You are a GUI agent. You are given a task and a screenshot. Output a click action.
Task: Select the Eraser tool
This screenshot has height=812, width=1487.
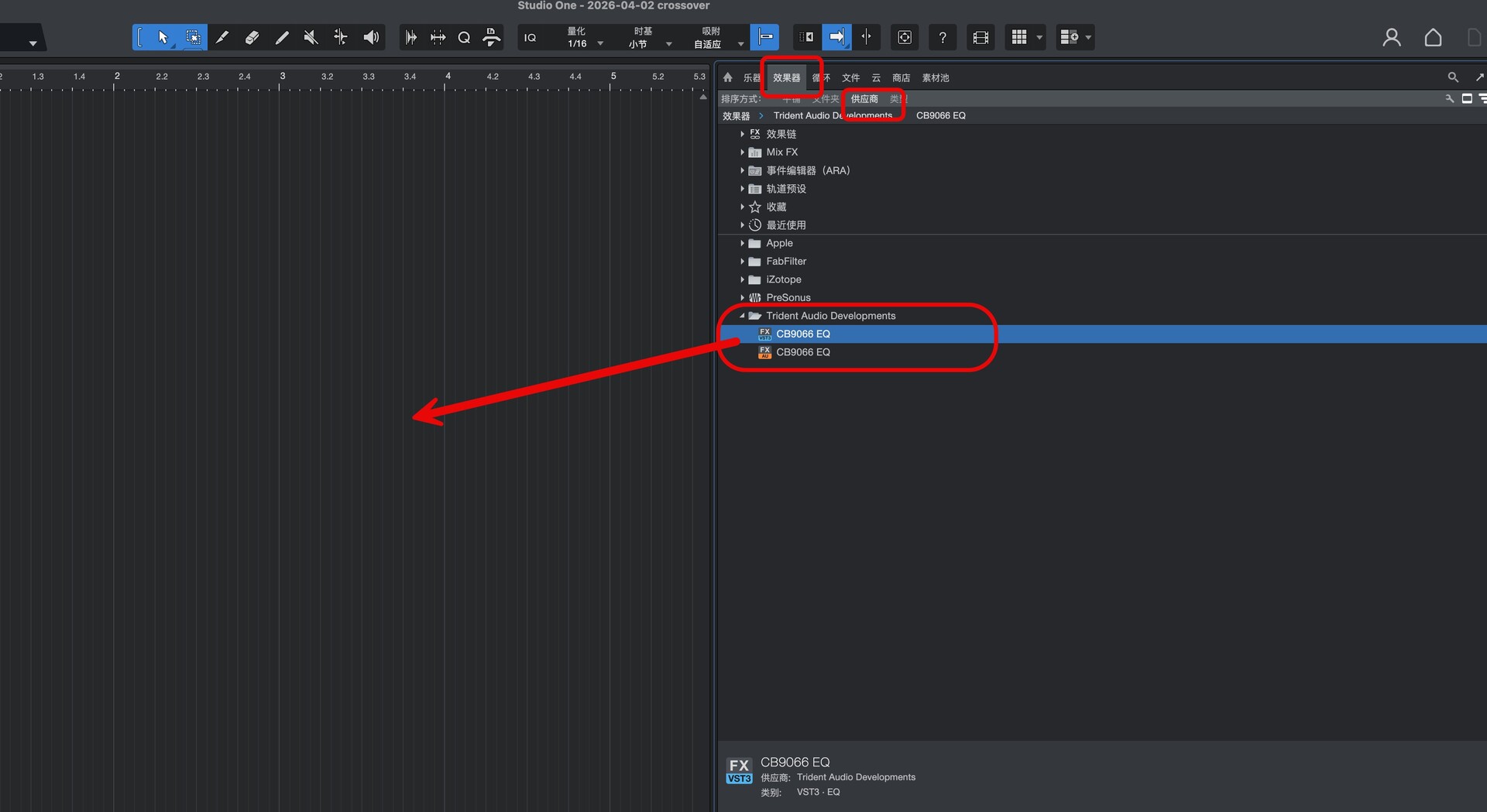coord(252,37)
